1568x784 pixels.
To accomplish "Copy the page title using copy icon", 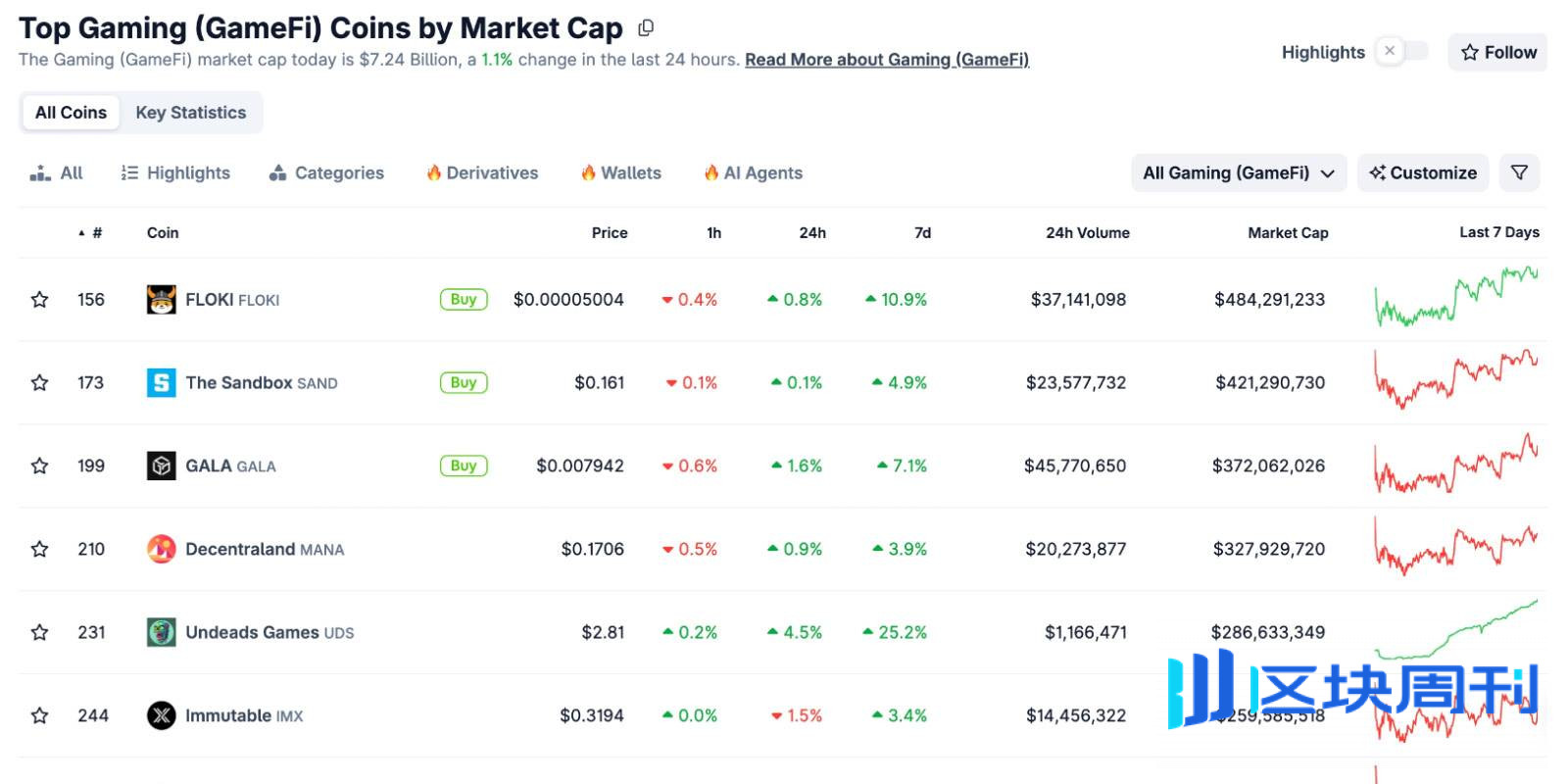I will (x=646, y=28).
